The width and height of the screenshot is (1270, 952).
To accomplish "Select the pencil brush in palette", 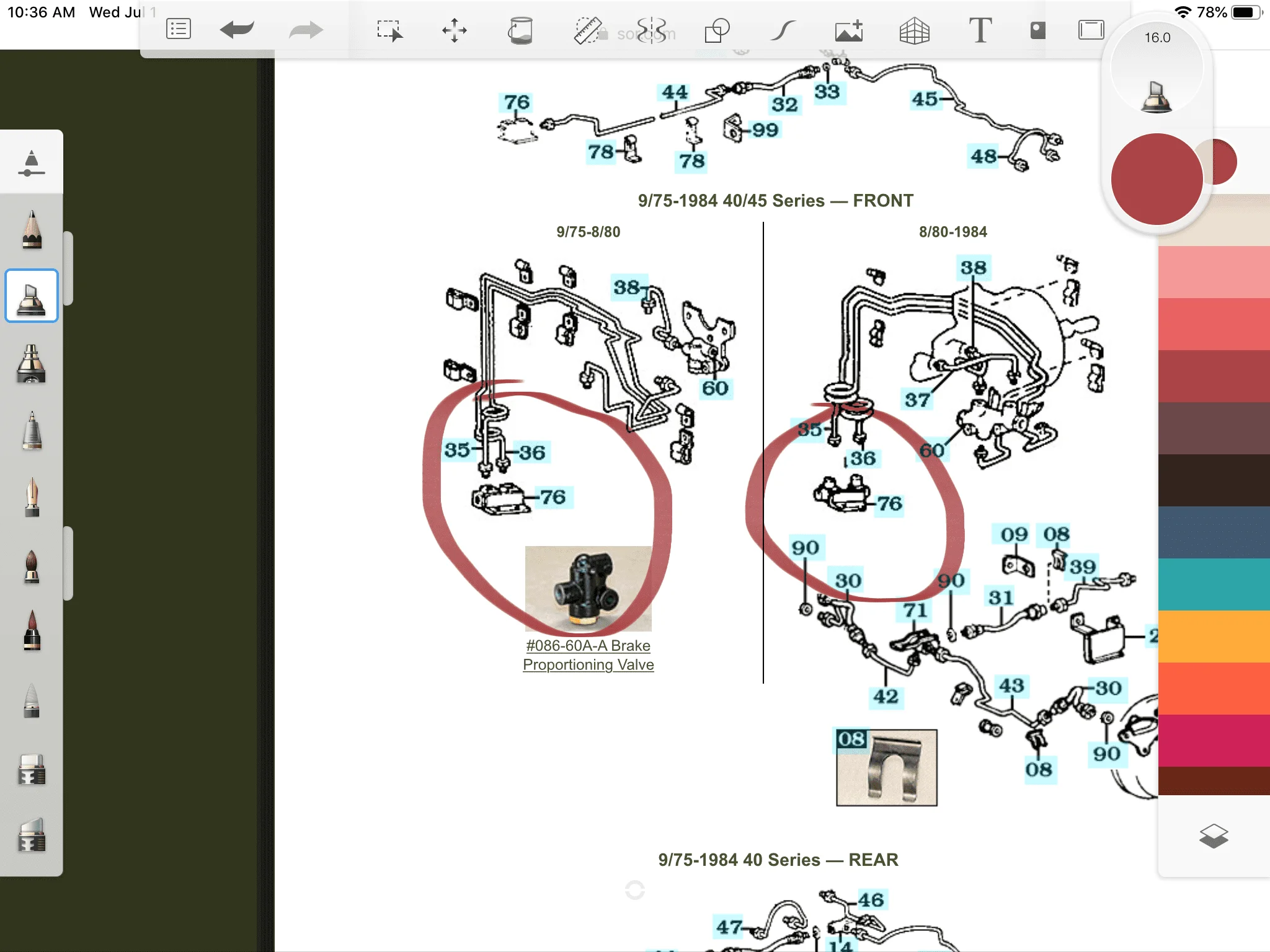I will 32,229.
